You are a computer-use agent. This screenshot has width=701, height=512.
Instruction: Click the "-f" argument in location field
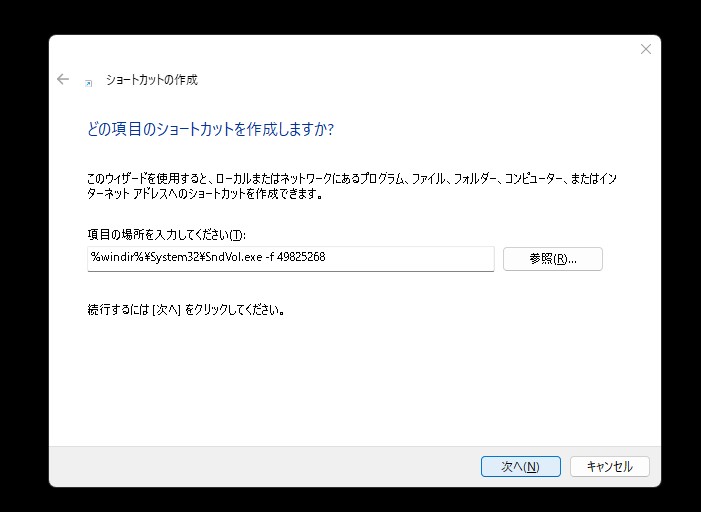pos(269,258)
